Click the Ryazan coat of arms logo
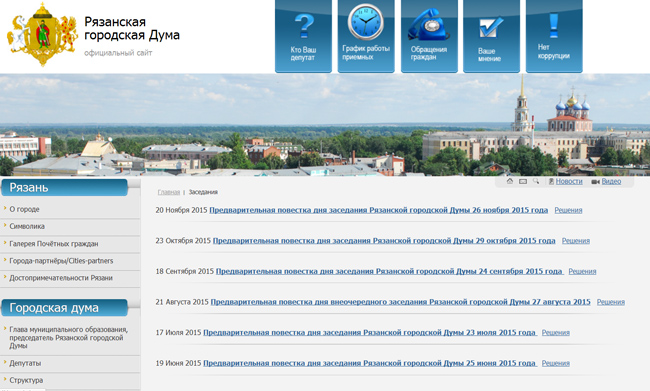 click(x=42, y=34)
